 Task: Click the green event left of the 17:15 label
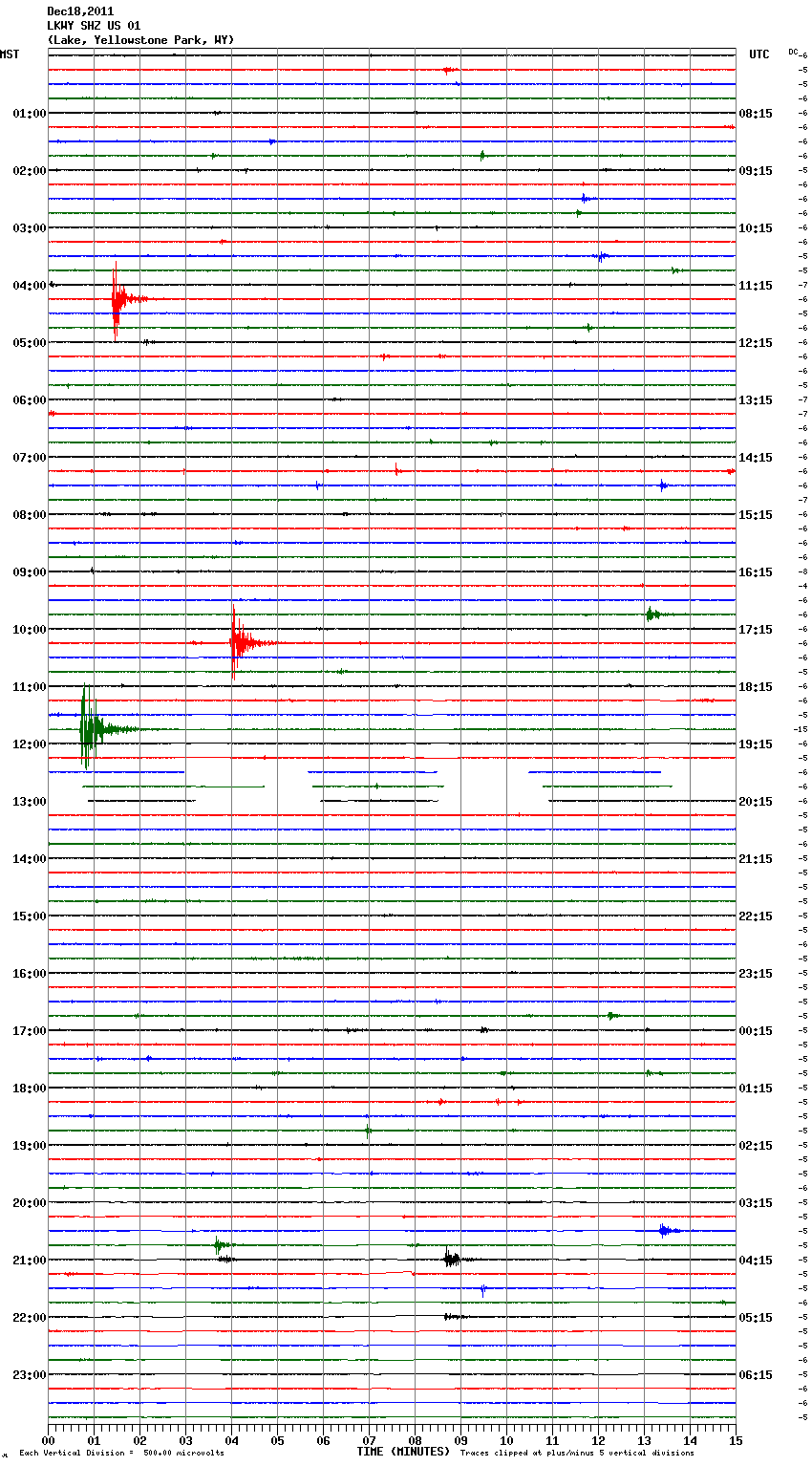click(x=656, y=614)
